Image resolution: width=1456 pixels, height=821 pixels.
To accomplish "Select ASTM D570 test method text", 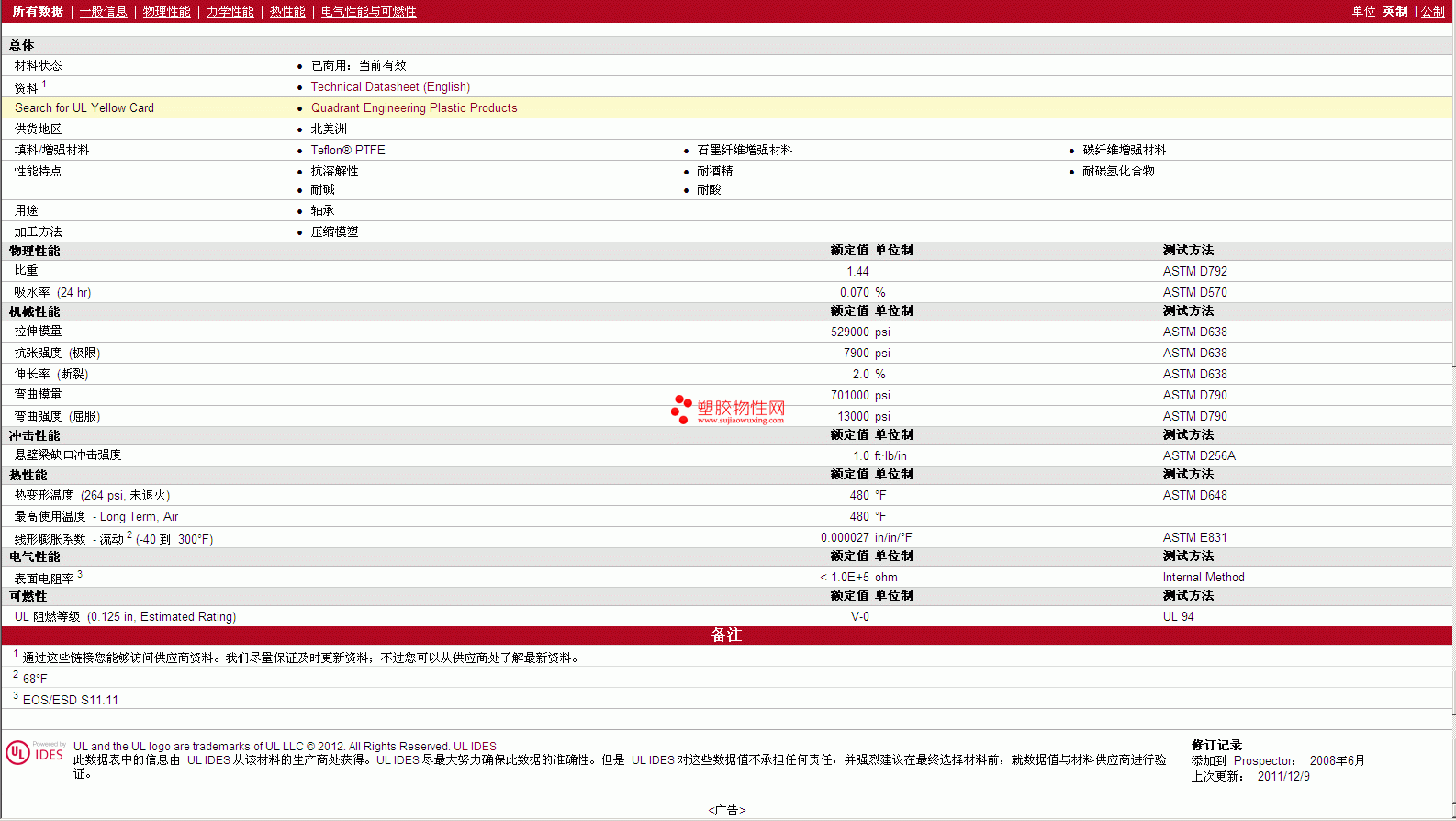I will pos(1195,293).
